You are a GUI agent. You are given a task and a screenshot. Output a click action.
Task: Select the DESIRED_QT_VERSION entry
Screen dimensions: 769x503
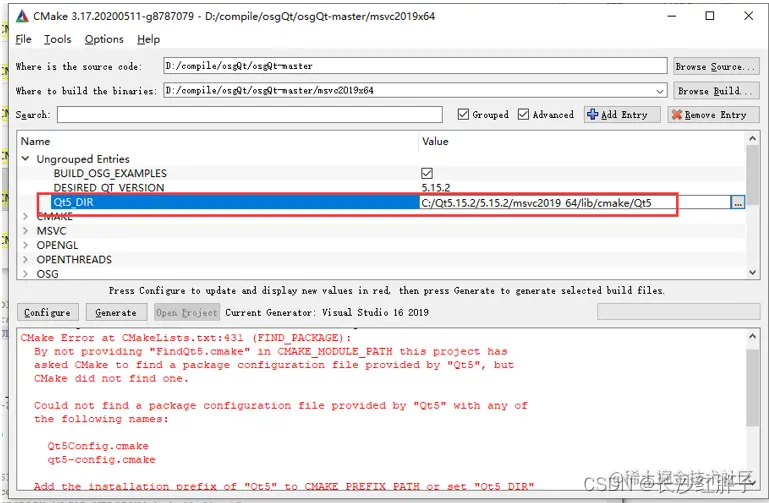tap(109, 188)
